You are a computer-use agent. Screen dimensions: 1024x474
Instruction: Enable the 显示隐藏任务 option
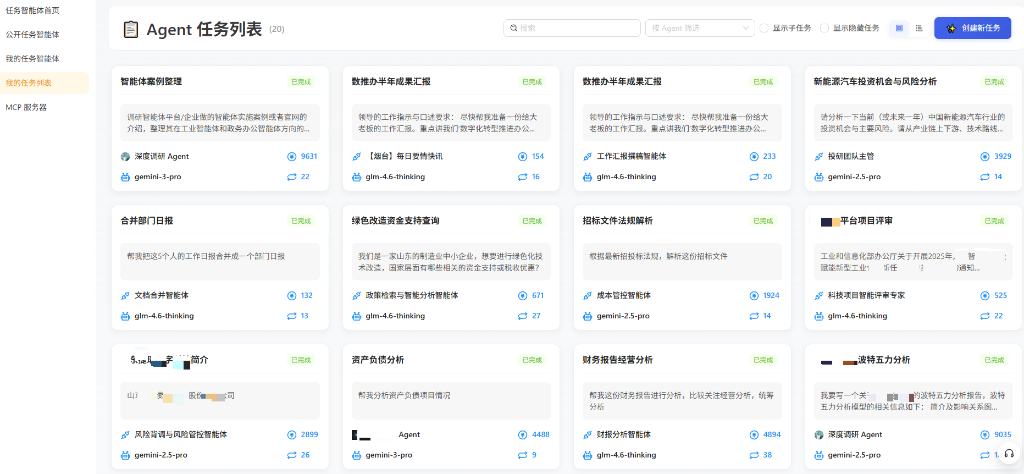point(825,28)
